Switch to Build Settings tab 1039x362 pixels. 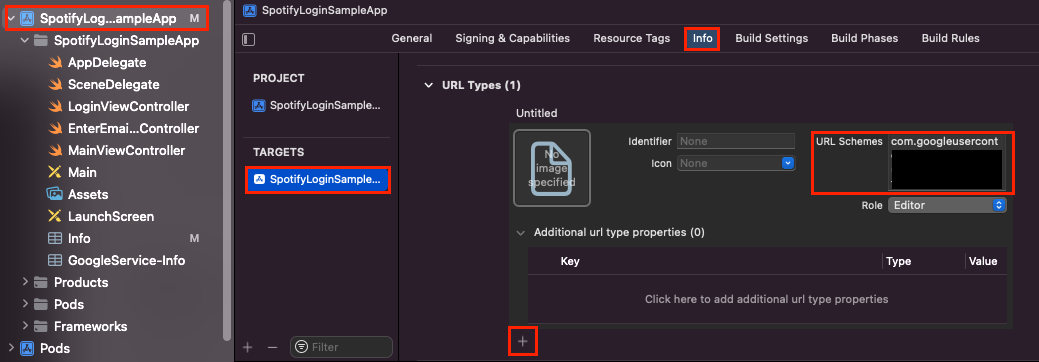[x=771, y=38]
